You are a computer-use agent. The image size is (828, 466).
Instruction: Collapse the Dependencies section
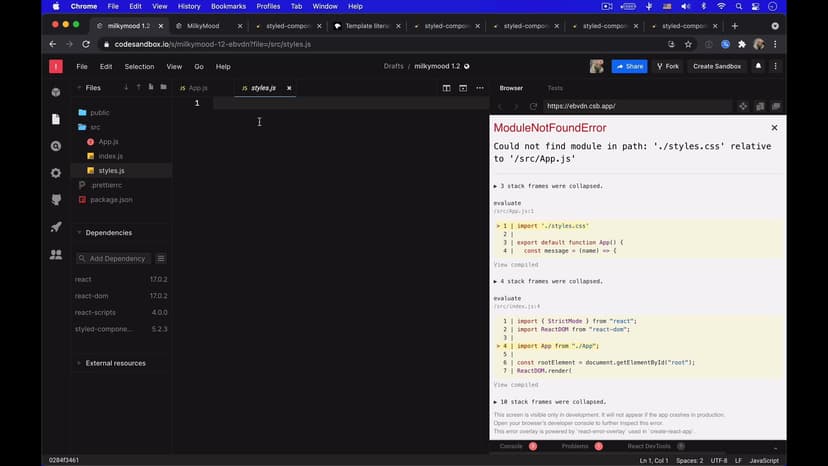[79, 233]
